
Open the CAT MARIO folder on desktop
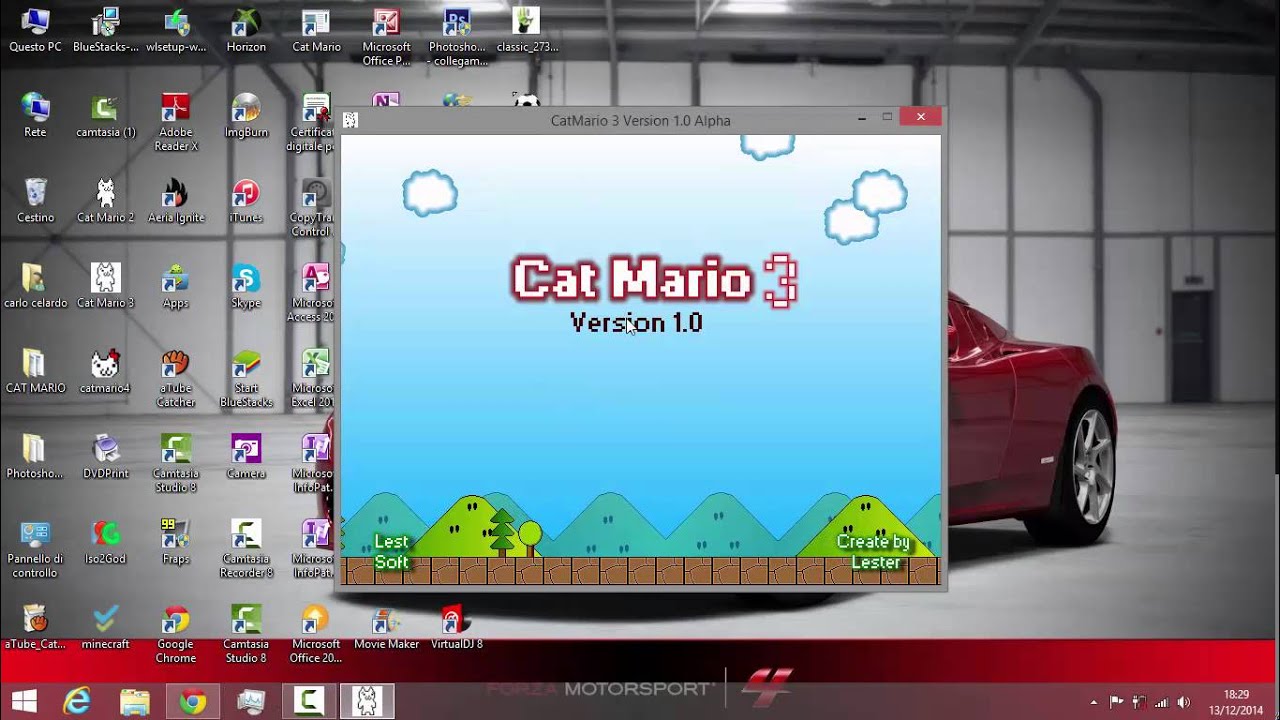pos(35,371)
